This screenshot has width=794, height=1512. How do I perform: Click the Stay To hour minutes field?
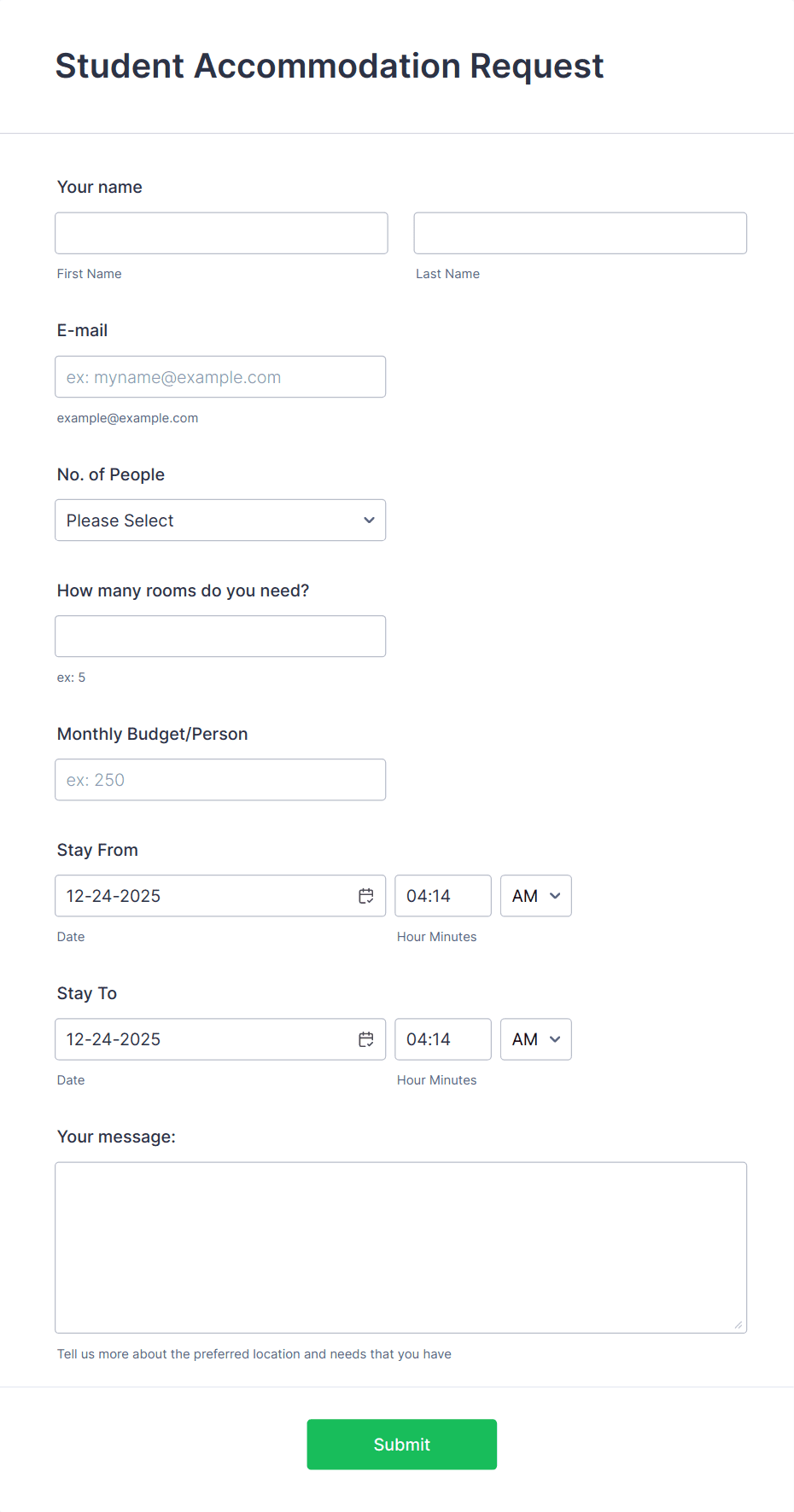442,1038
